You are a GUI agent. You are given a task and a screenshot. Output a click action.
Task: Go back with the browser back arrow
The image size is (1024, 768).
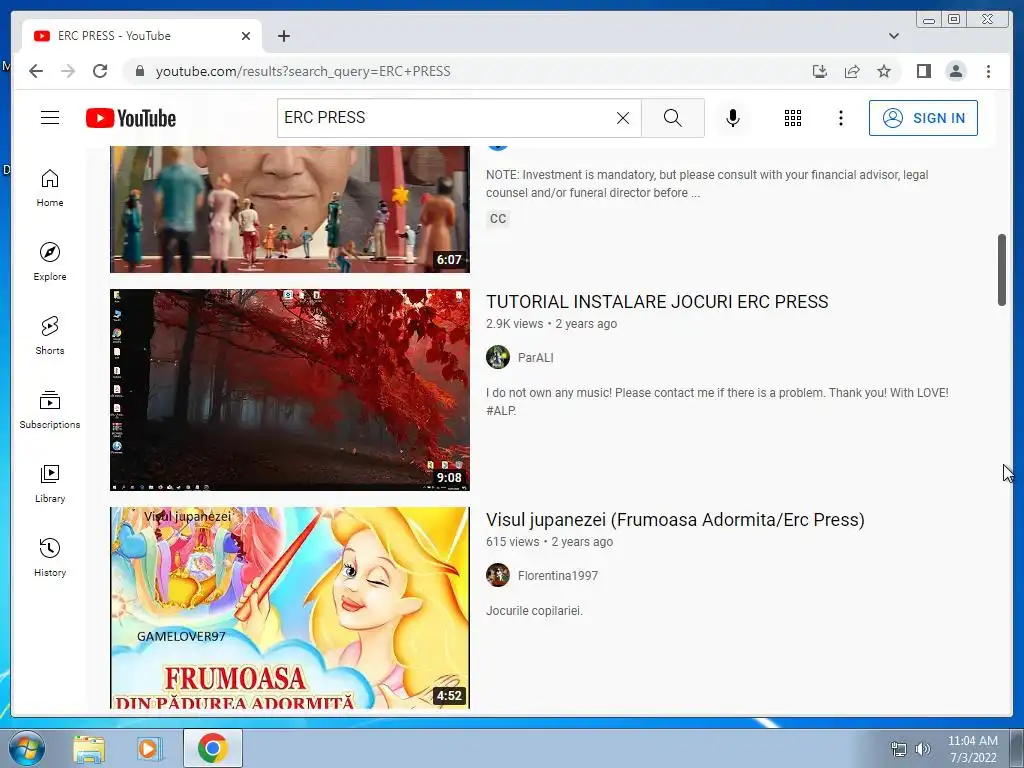(36, 71)
